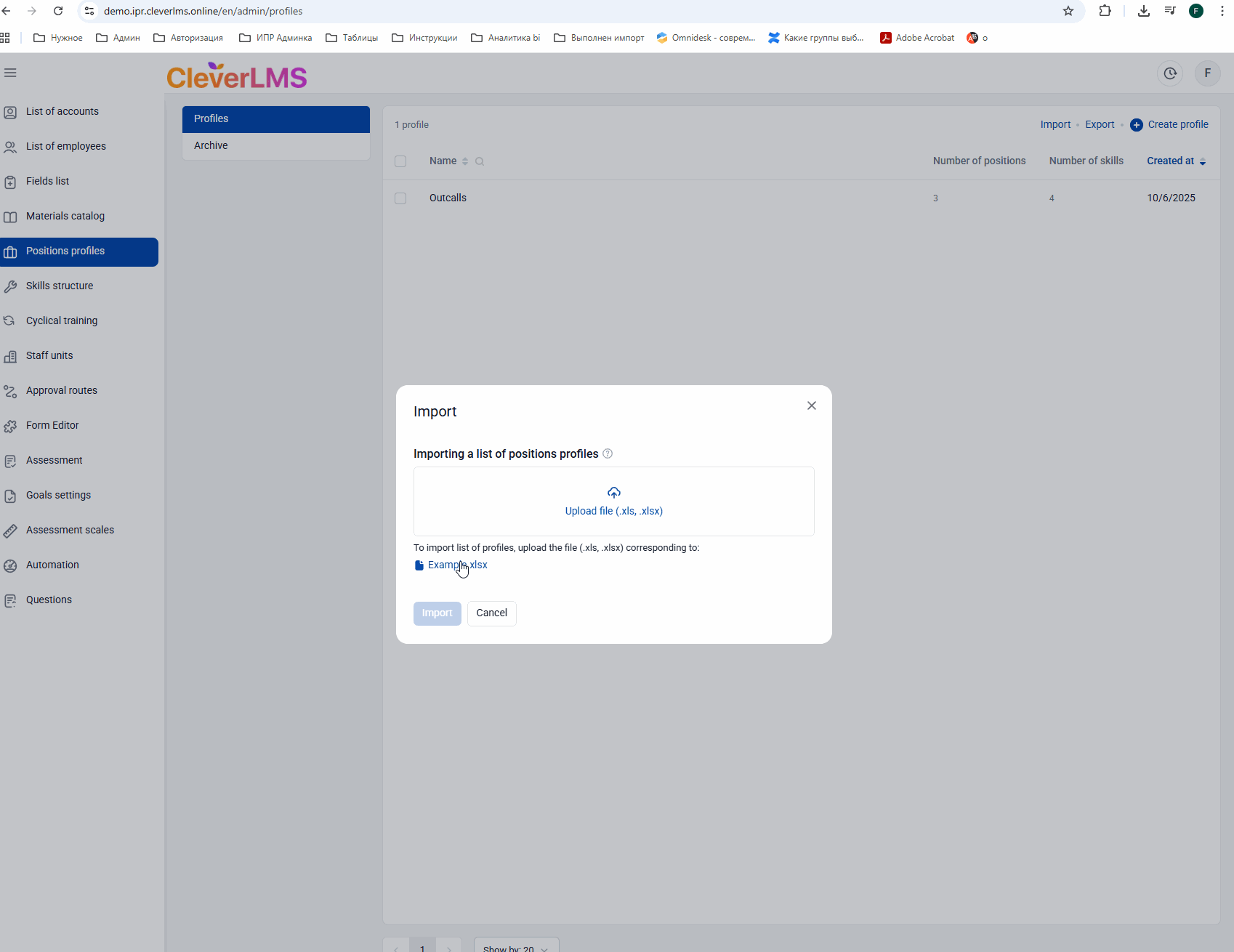Click Create profile link
The width and height of the screenshot is (1234, 952).
[1178, 125]
